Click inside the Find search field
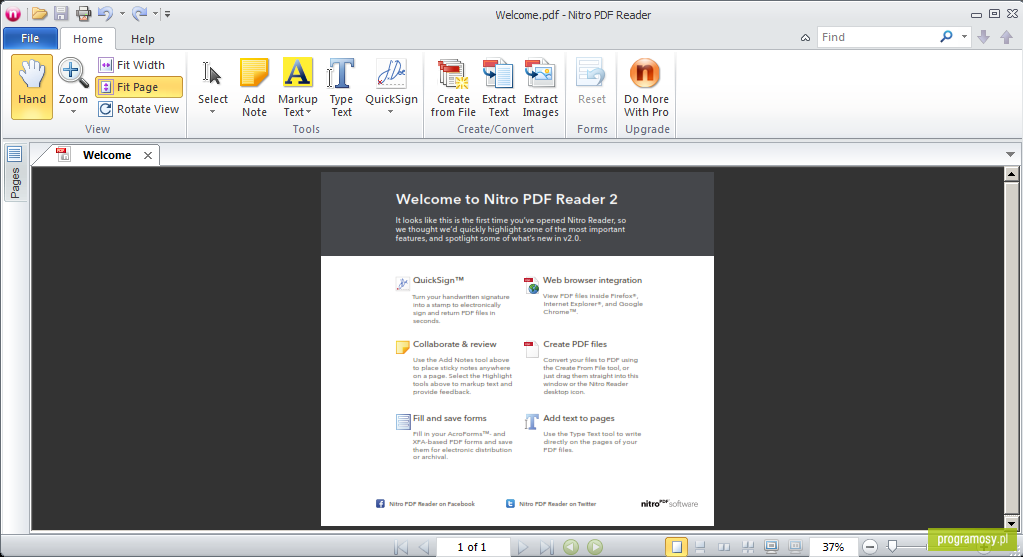This screenshot has height=557, width=1023. click(878, 37)
